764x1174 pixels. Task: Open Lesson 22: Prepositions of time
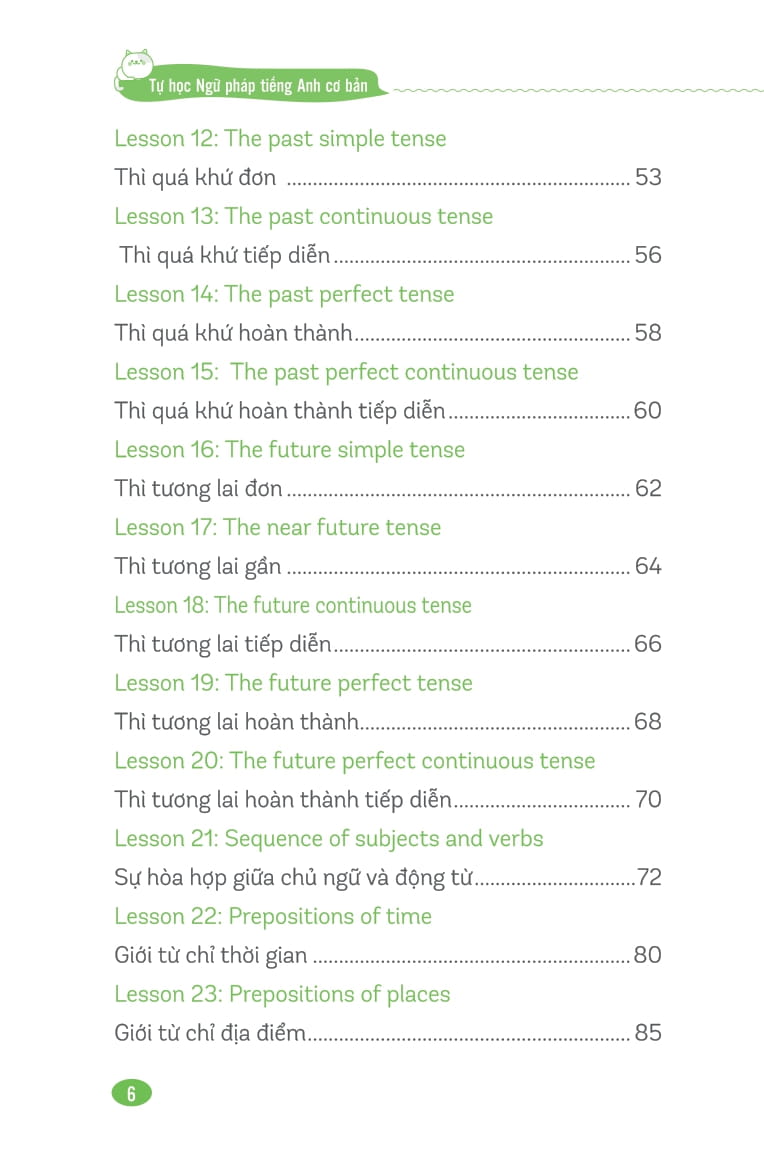pos(273,917)
